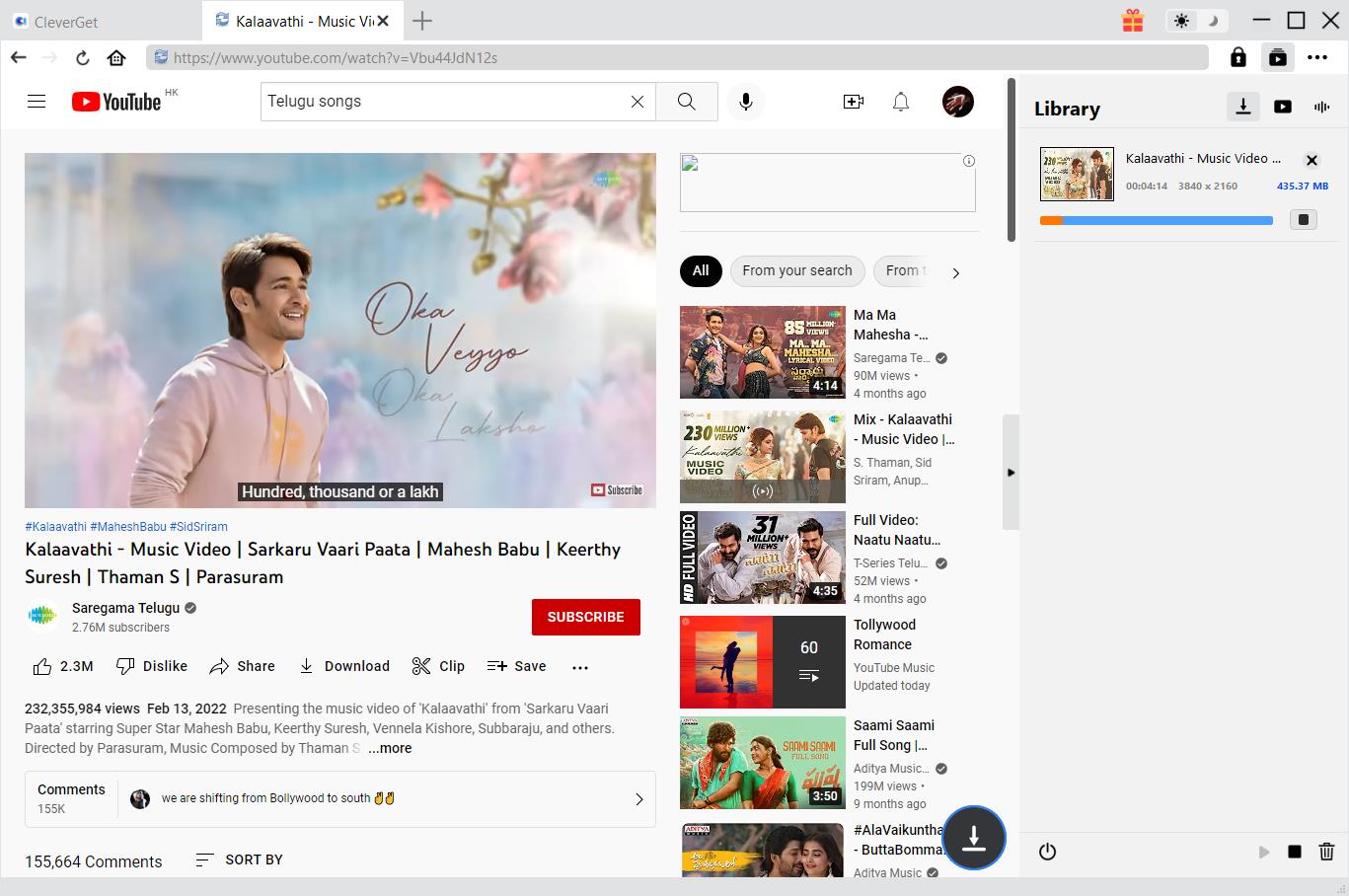
Task: Click the download progress bar
Action: pos(1156,220)
